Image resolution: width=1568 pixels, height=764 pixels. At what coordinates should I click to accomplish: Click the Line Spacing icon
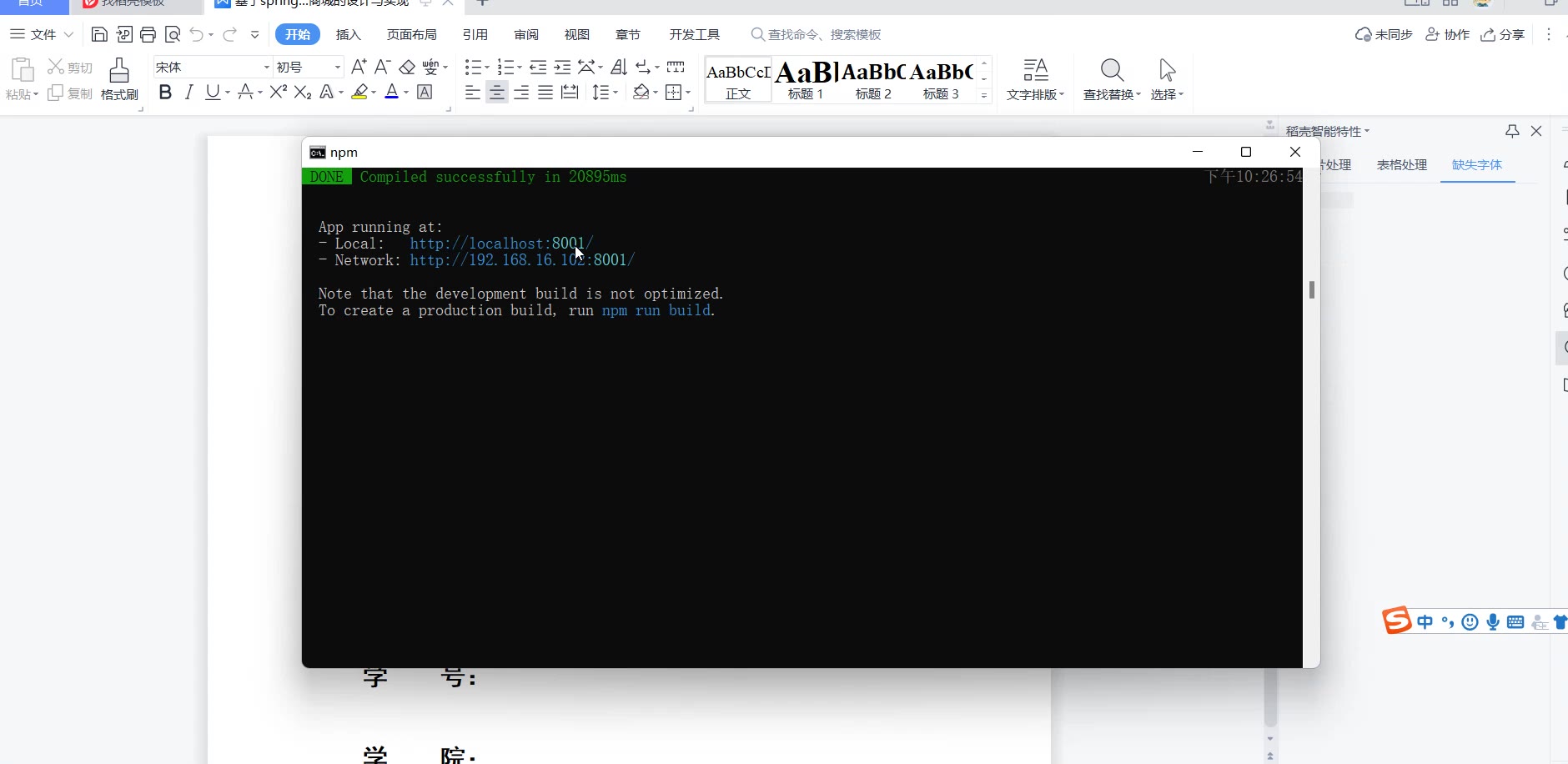click(x=601, y=92)
